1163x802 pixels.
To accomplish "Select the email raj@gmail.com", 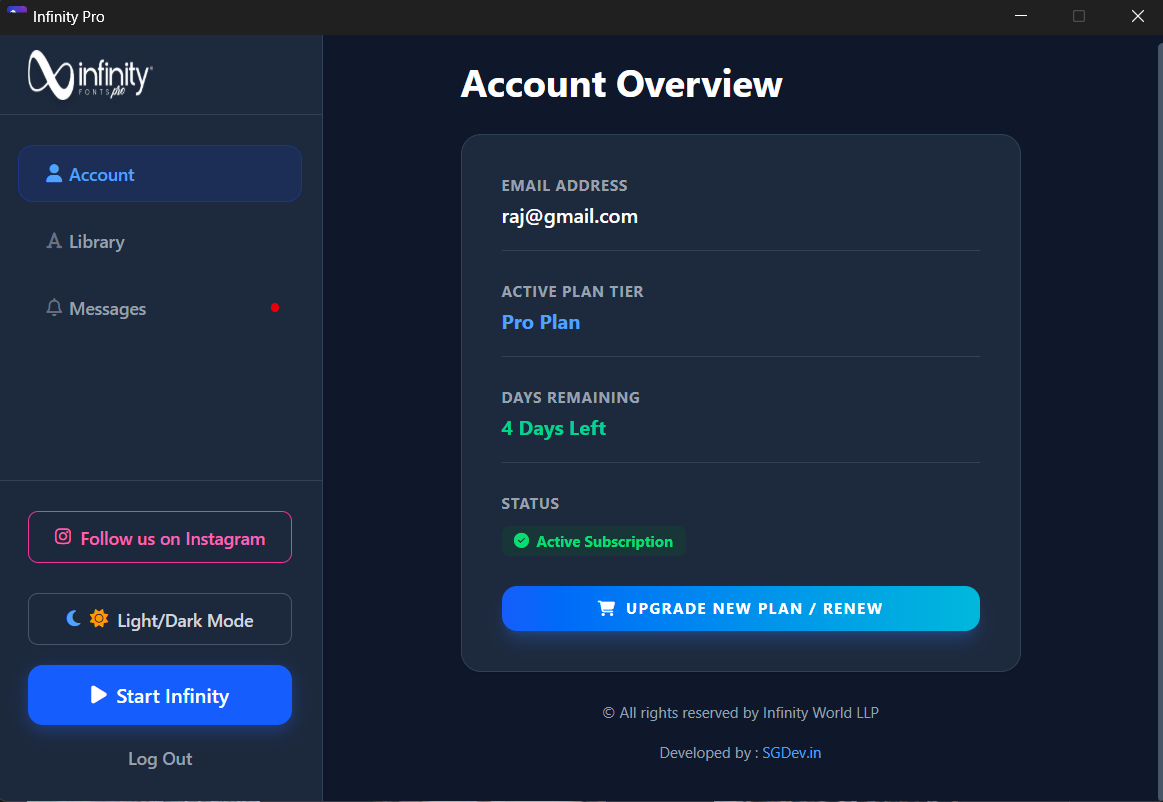I will tap(570, 217).
